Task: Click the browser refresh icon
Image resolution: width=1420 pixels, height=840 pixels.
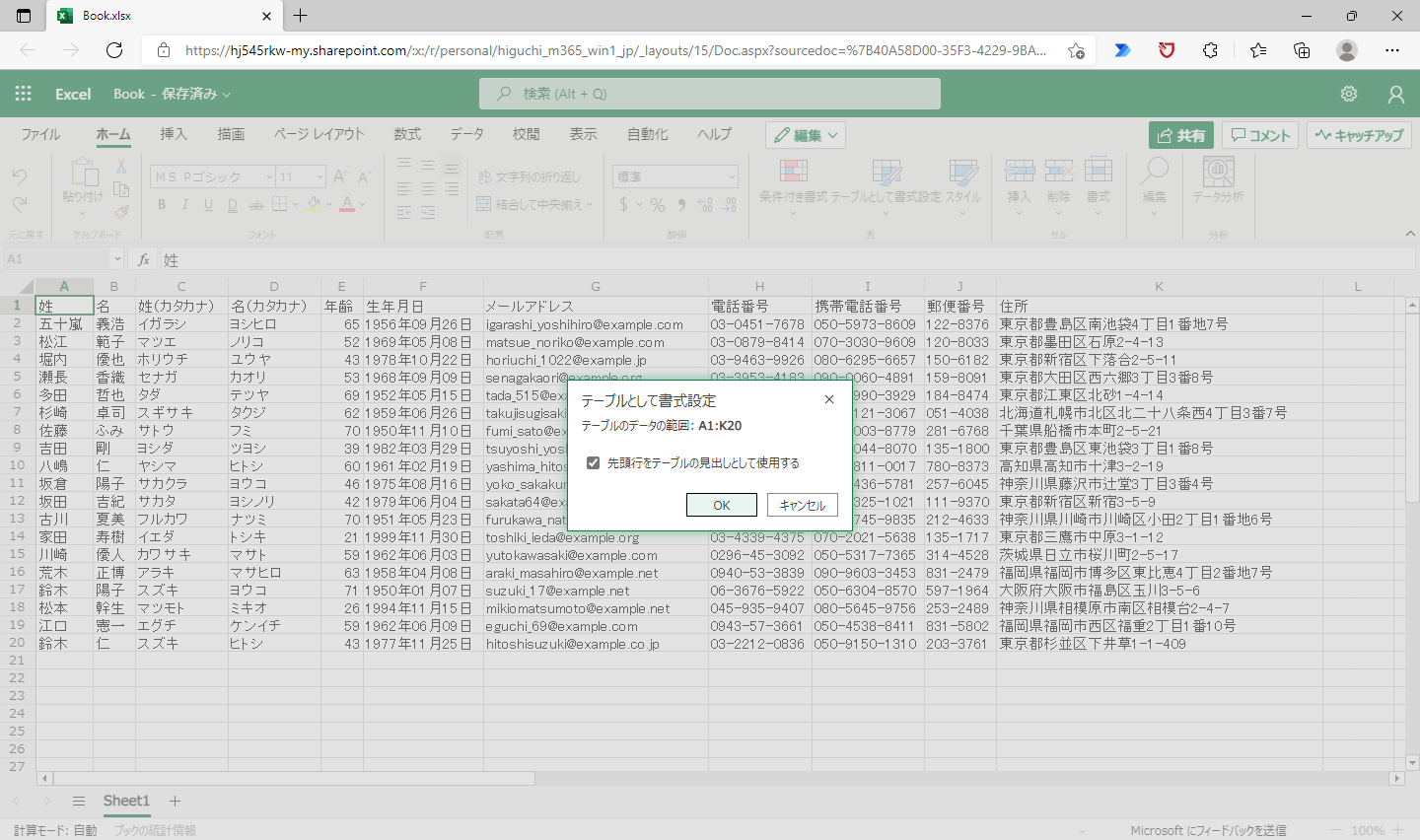Action: [x=114, y=50]
